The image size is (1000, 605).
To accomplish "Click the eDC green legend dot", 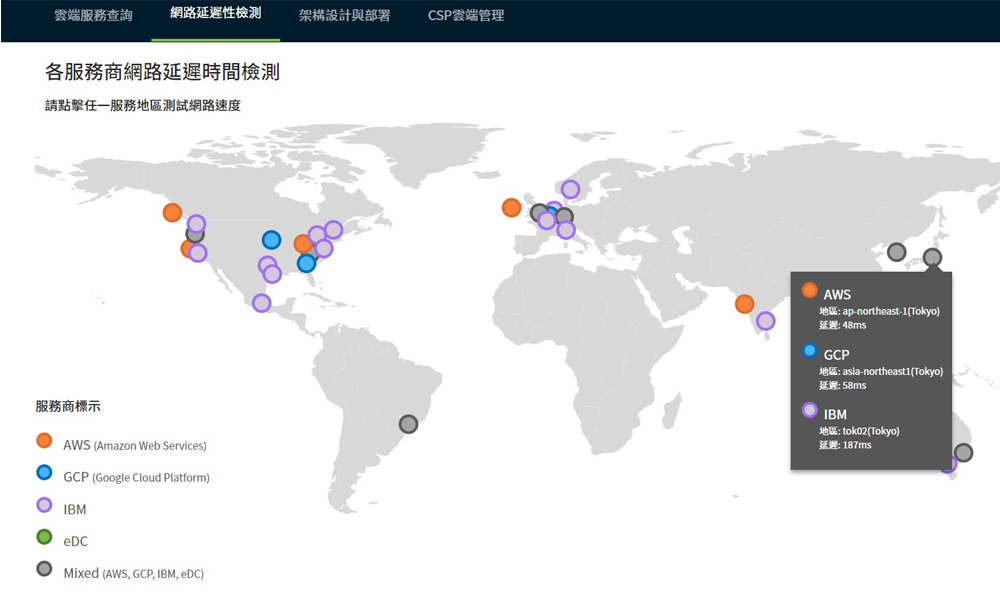I will pos(44,537).
